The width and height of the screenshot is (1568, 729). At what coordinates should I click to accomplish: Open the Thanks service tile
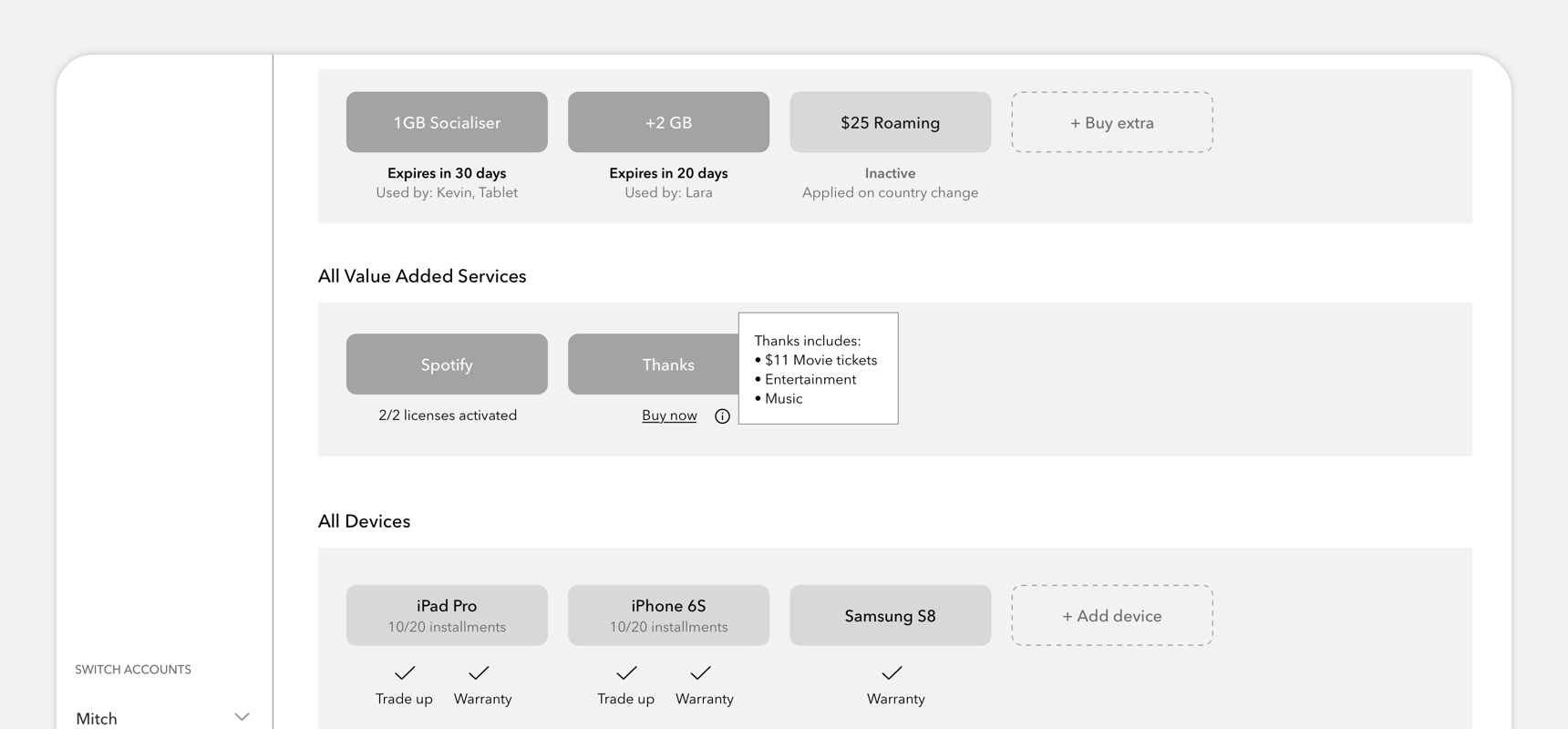tap(653, 364)
